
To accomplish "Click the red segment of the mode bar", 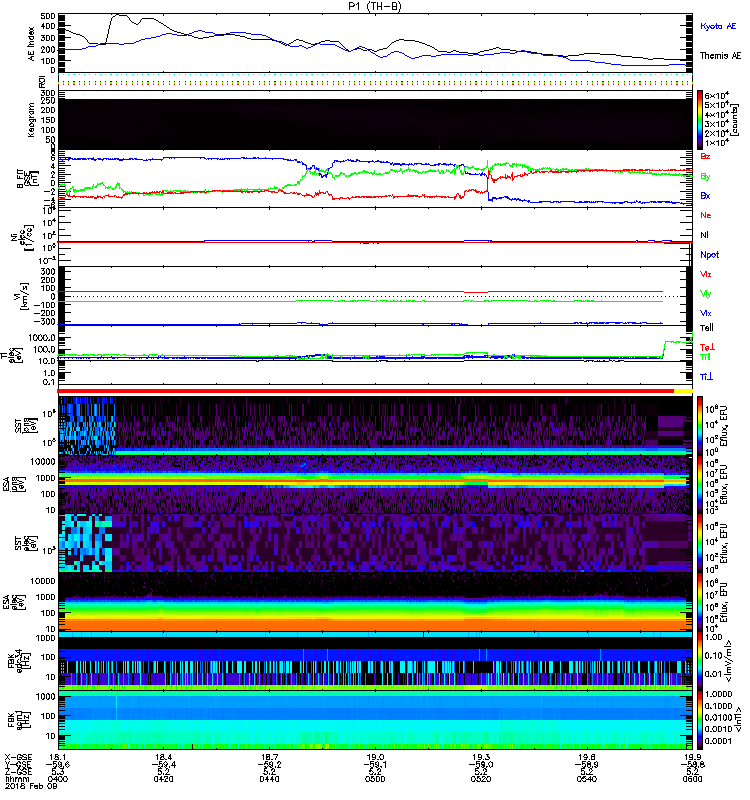I will point(366,391).
